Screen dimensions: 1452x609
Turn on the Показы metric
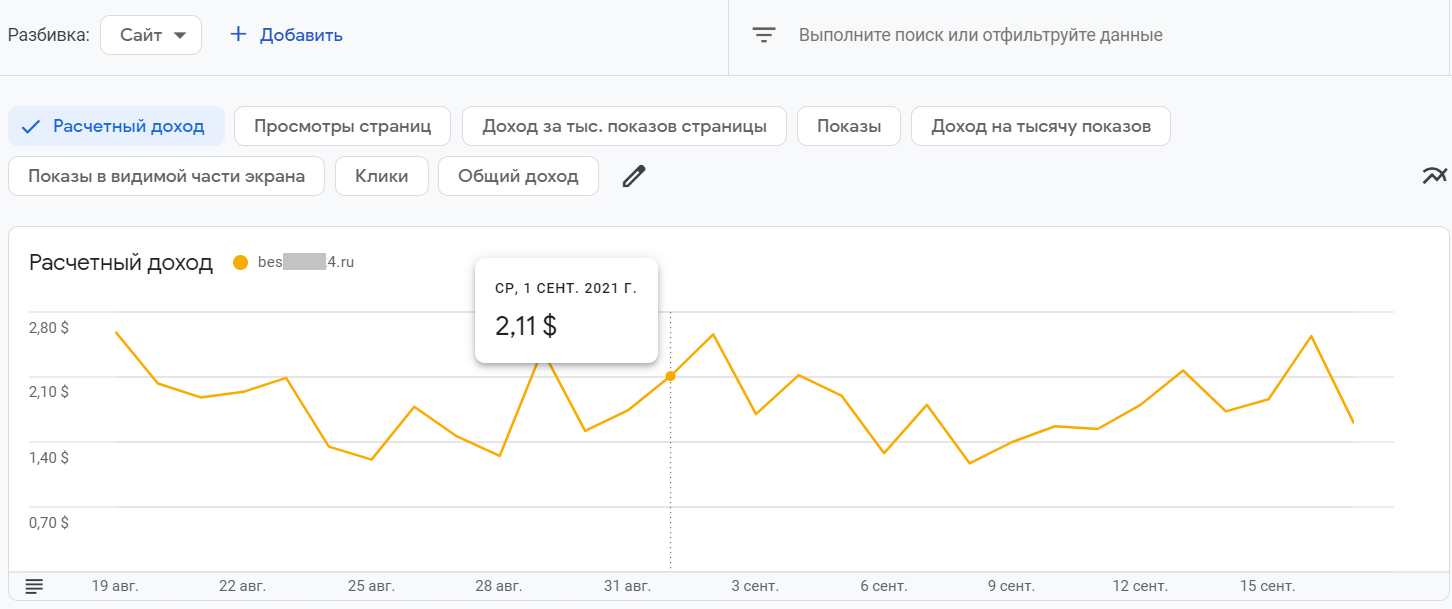849,127
